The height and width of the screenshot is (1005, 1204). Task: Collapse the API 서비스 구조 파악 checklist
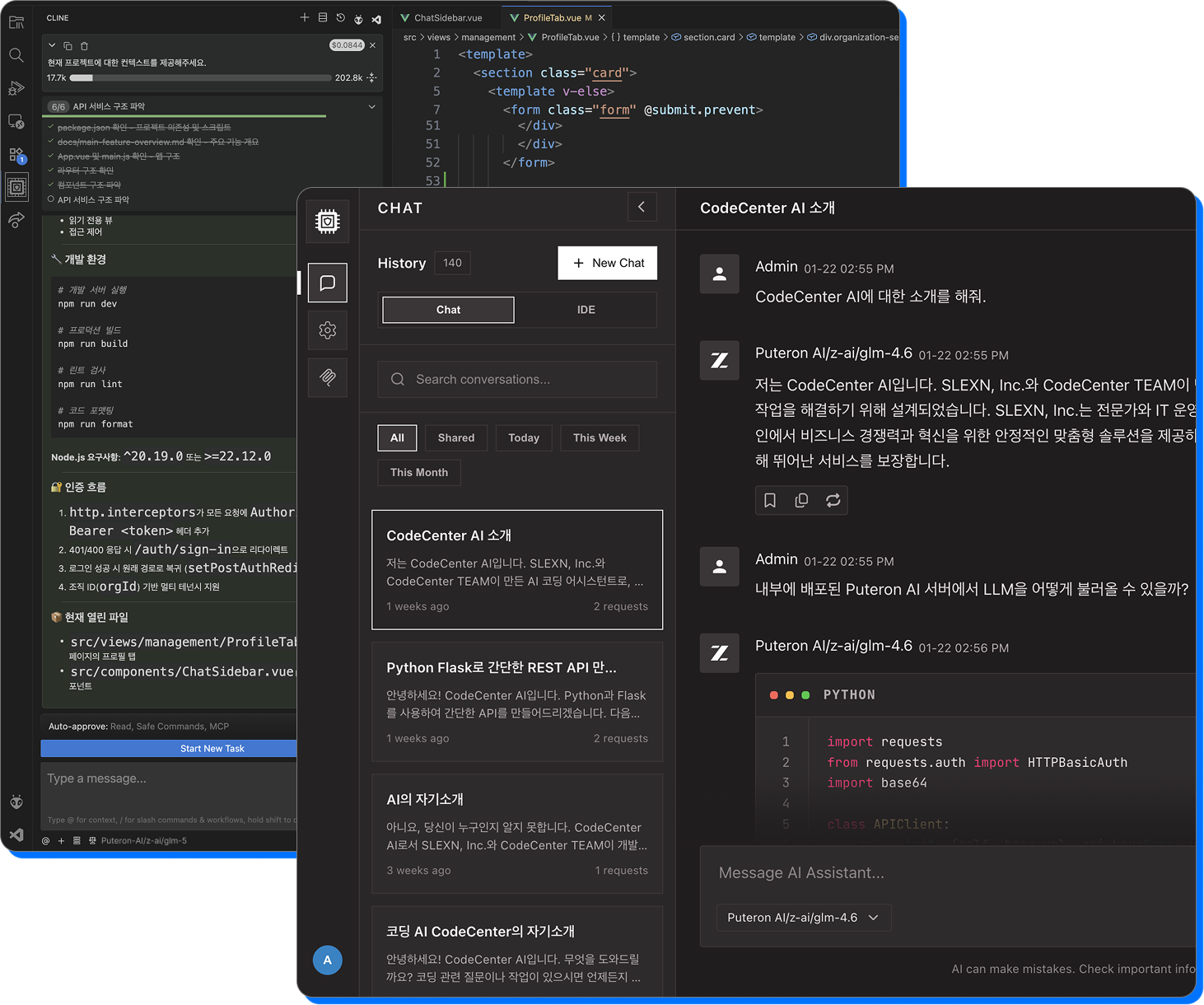(x=371, y=106)
